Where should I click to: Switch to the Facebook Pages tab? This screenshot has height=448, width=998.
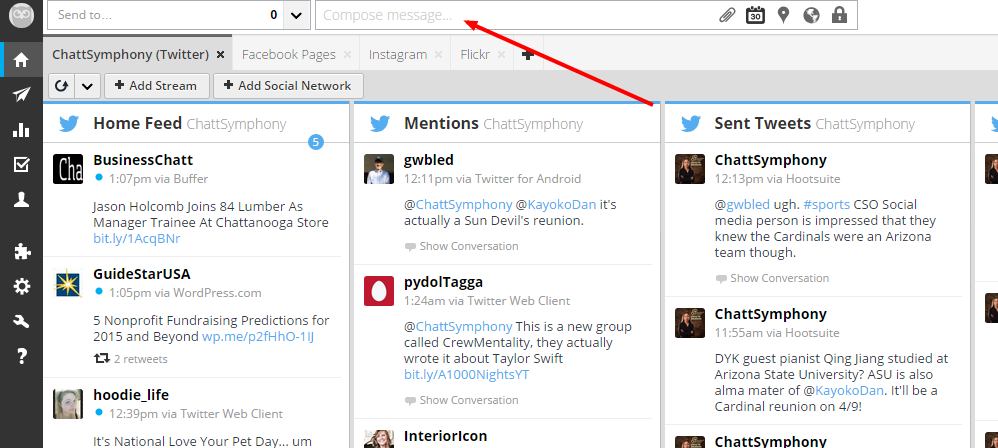click(x=289, y=55)
